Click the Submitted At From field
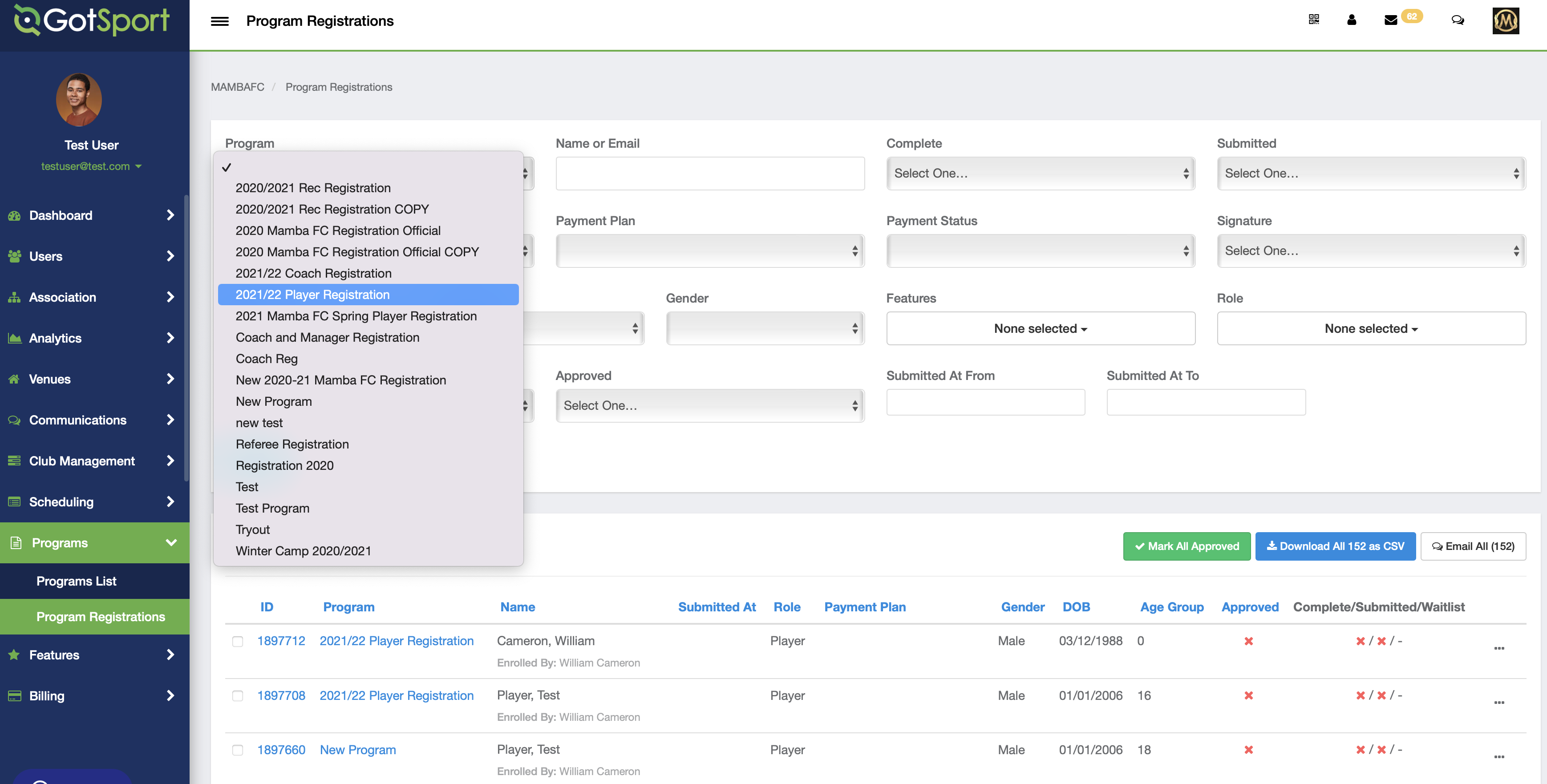 [985, 402]
